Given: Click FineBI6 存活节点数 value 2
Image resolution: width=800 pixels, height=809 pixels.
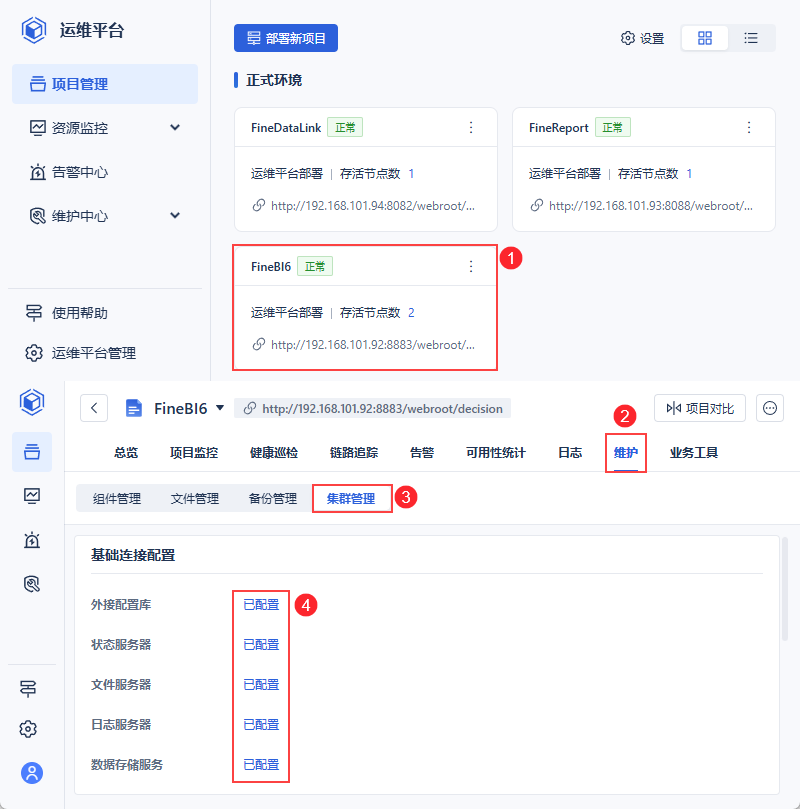Looking at the screenshot, I should click(411, 313).
